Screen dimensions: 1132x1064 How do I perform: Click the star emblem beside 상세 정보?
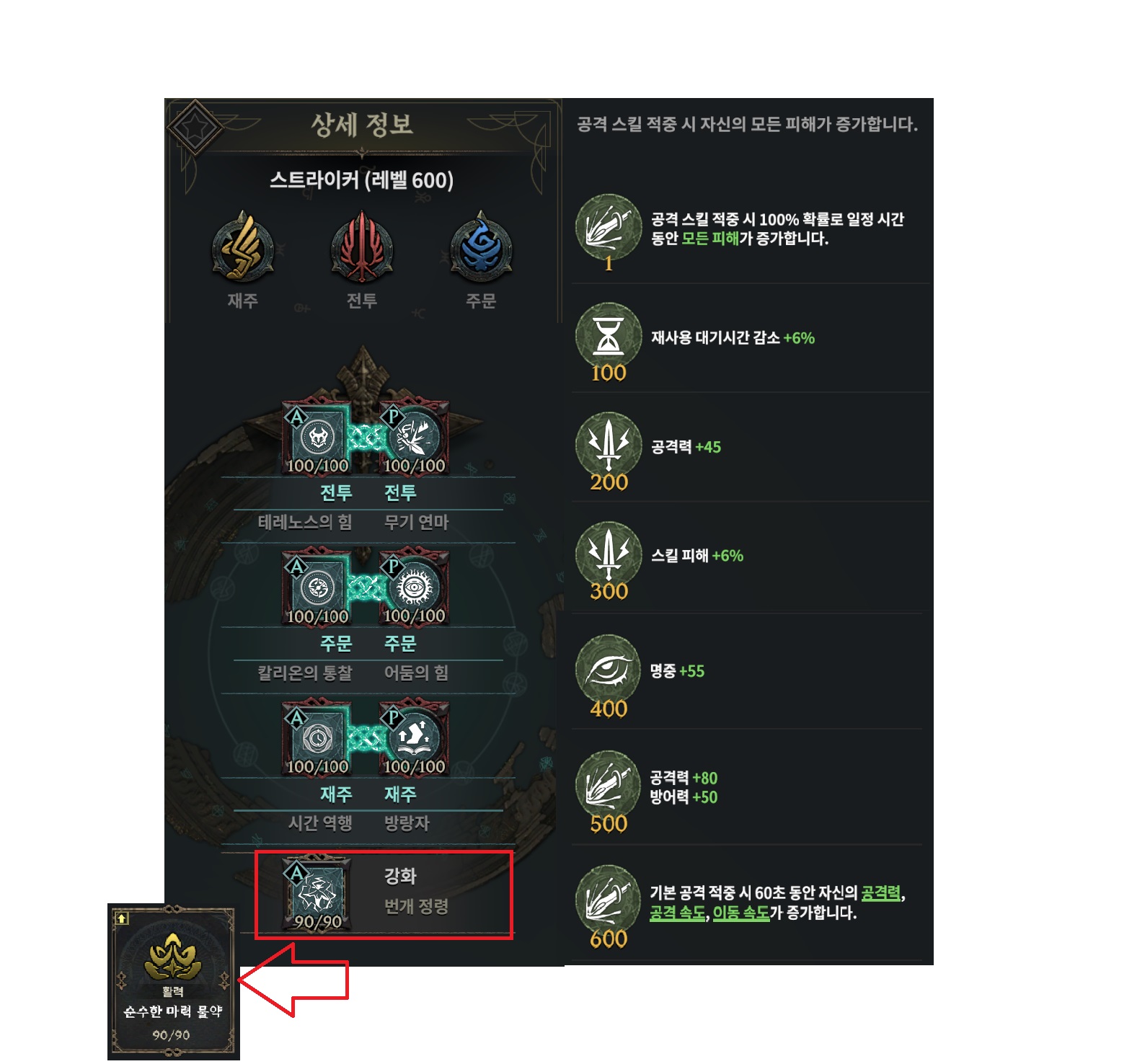[195, 128]
